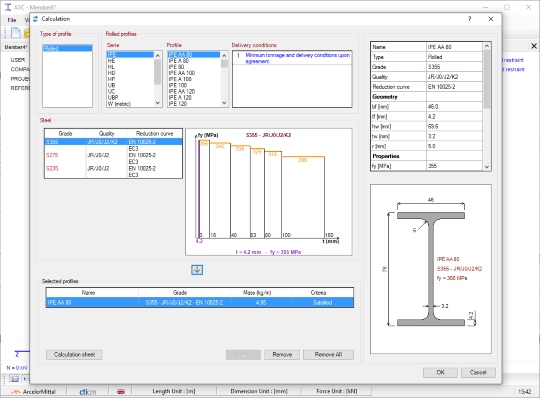The image size is (540, 398).
Task: Open the File menu in A3C window
Action: (12, 20)
